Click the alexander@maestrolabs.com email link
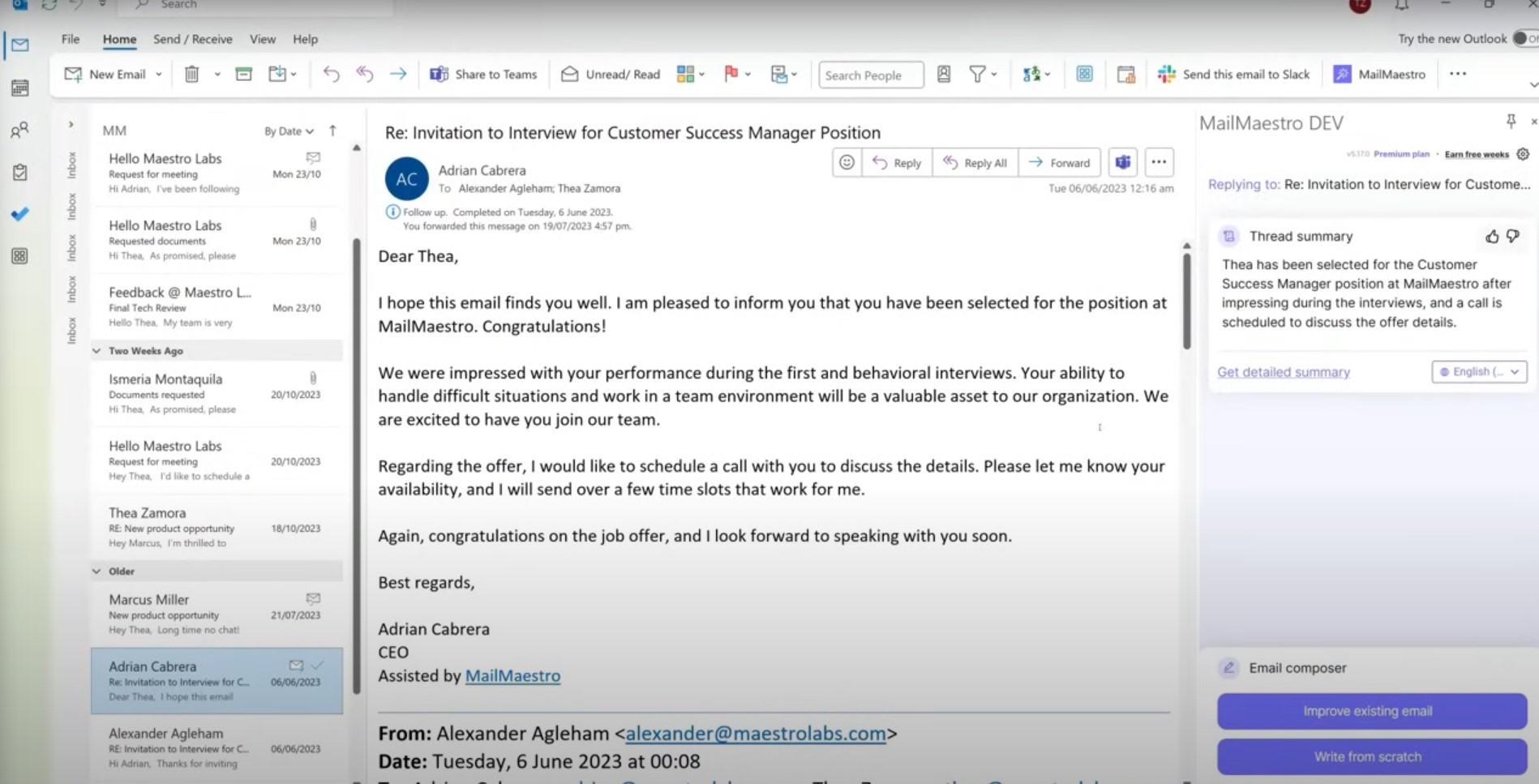Viewport: 1539px width, 784px height. 756,733
